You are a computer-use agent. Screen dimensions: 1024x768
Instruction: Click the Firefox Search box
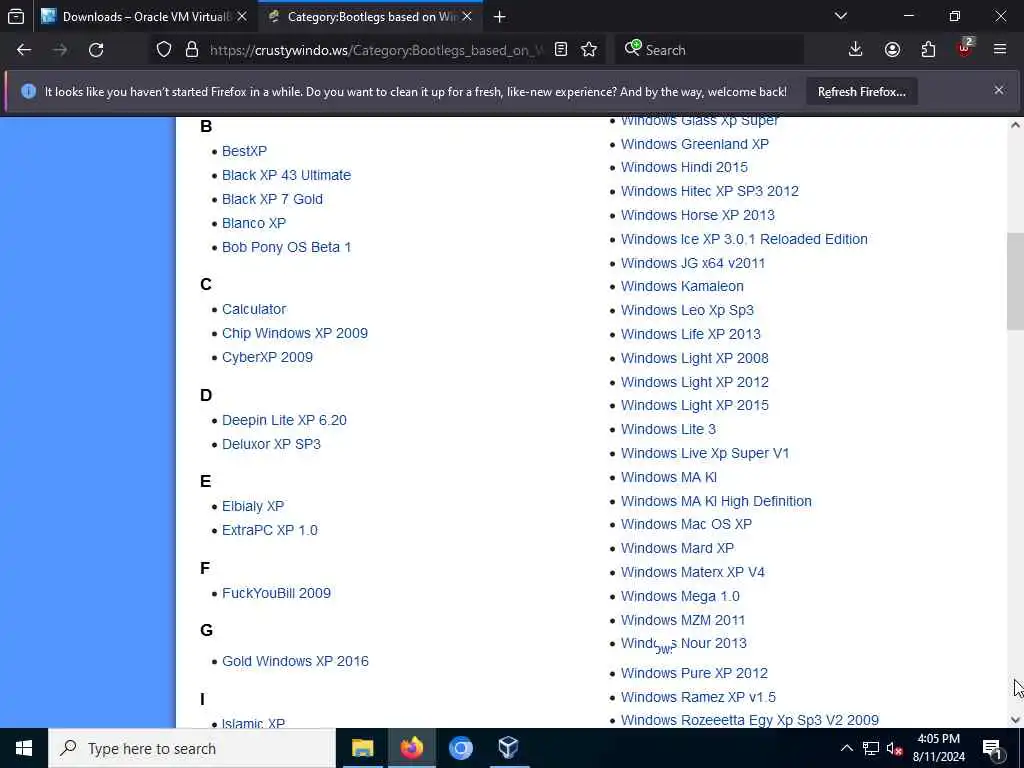click(712, 50)
